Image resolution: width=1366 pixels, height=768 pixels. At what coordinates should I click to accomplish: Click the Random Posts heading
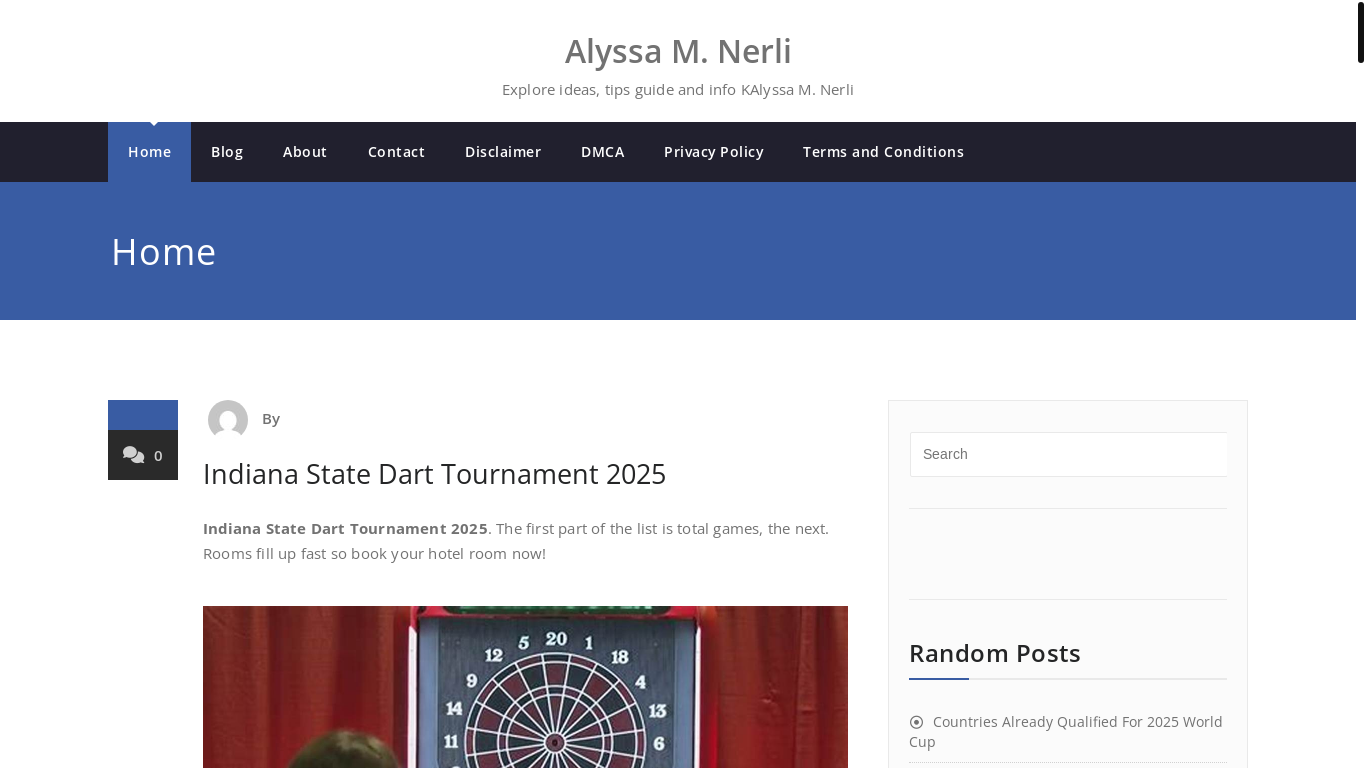(x=995, y=653)
